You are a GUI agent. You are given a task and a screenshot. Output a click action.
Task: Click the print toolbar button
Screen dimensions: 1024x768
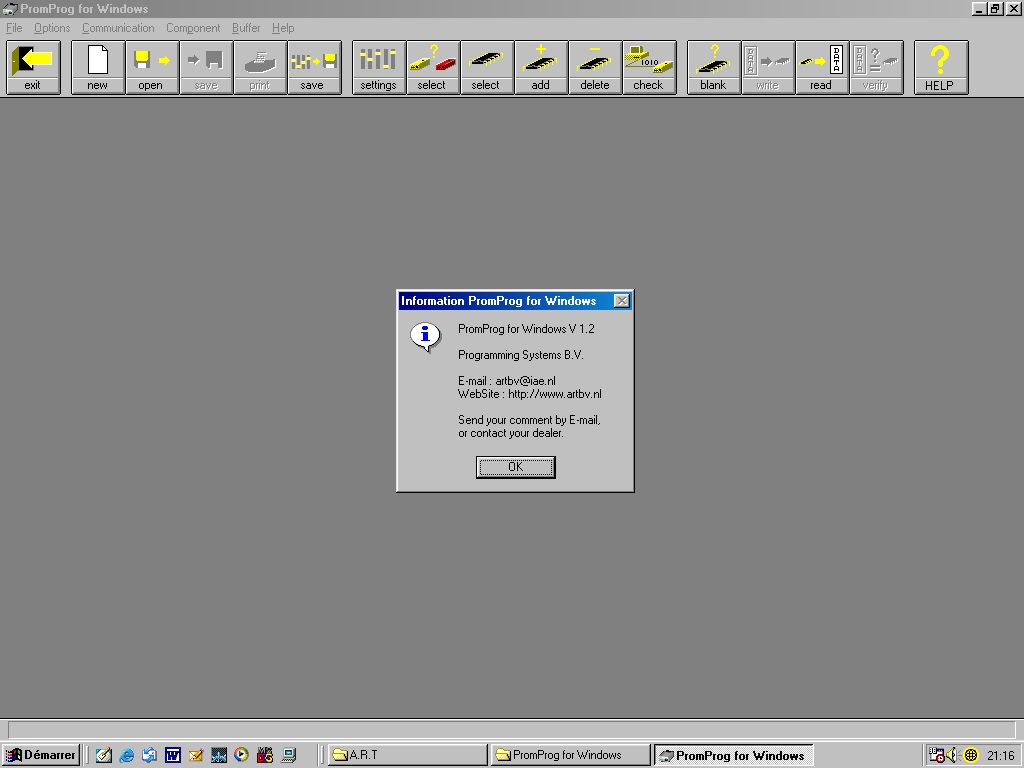tap(260, 67)
